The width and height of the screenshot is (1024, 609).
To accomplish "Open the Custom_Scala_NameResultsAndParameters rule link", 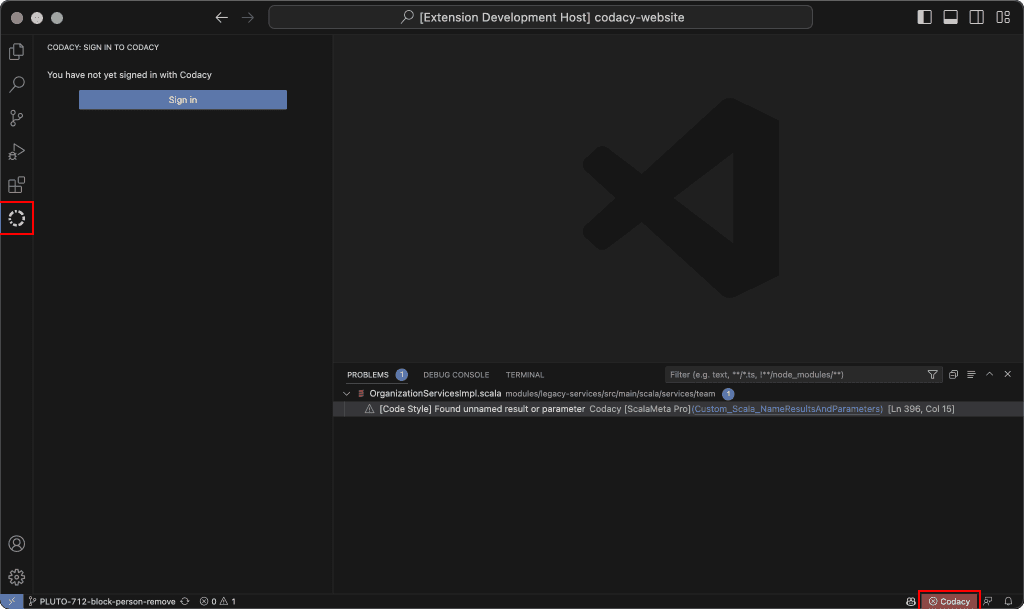I will point(789,408).
